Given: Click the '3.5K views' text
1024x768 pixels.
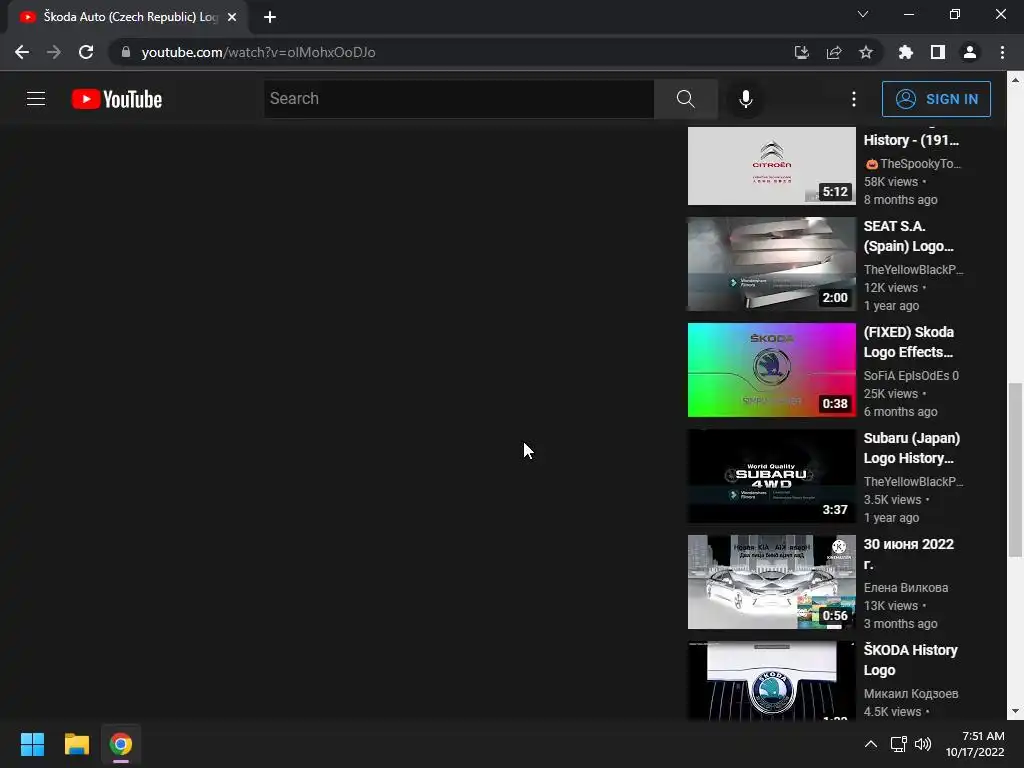Looking at the screenshot, I should click(x=893, y=500).
